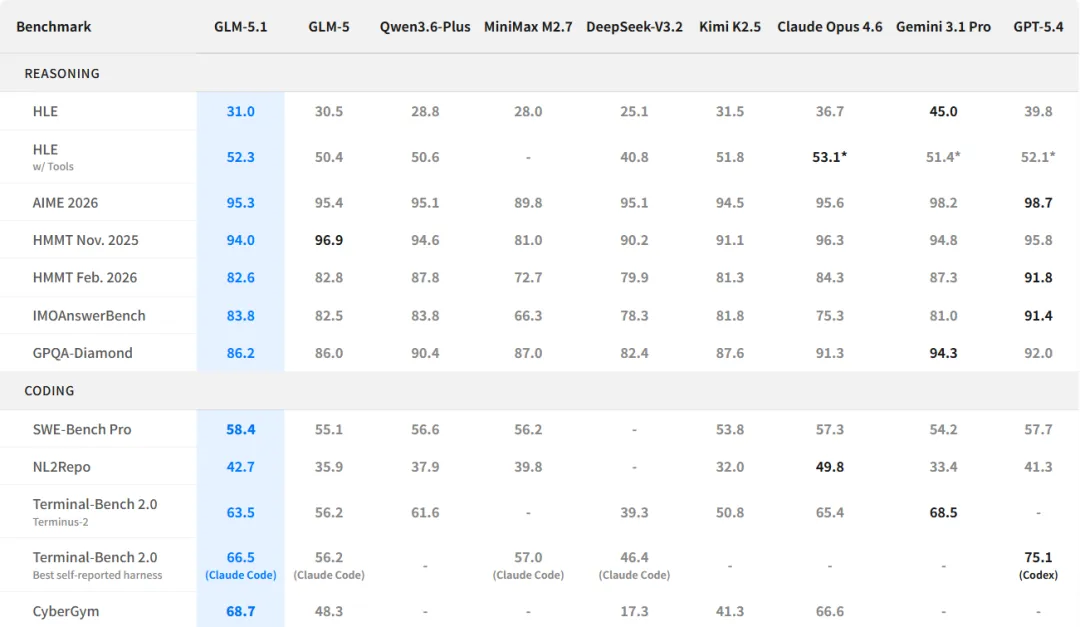Click the GPQA-Diamond row label
1080x627 pixels.
83,353
